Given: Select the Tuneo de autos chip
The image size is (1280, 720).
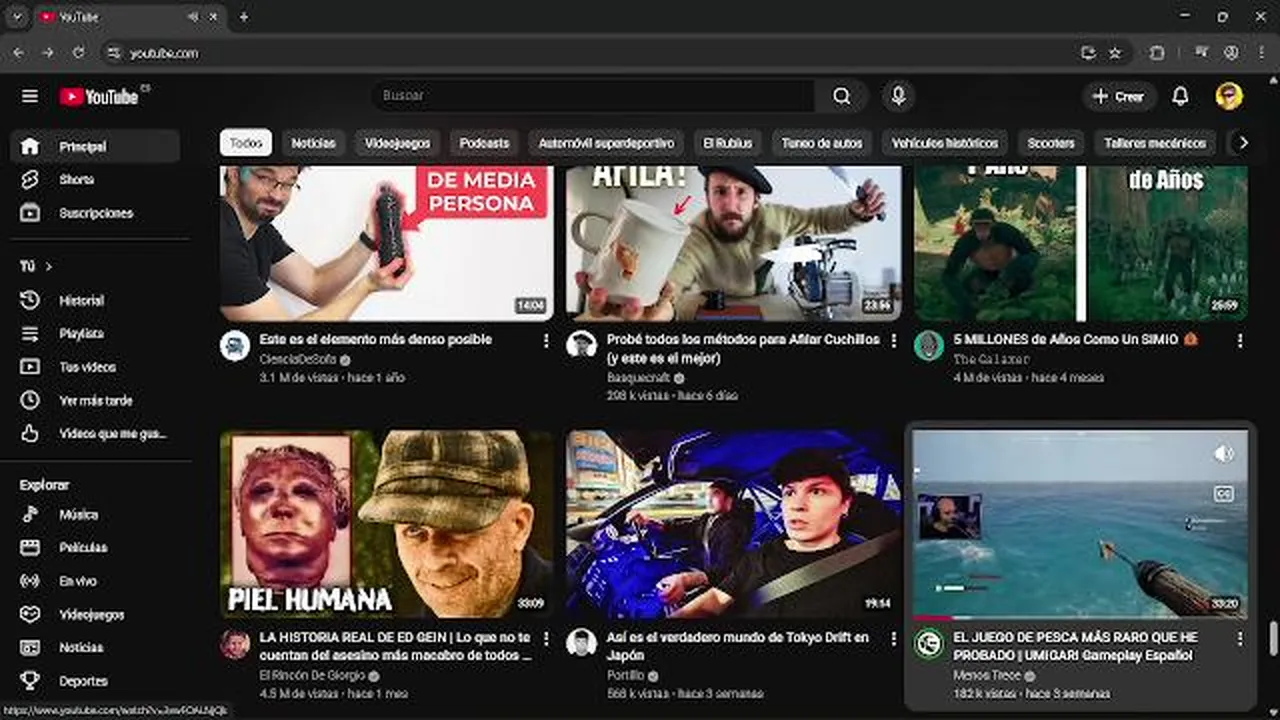Looking at the screenshot, I should coord(821,143).
